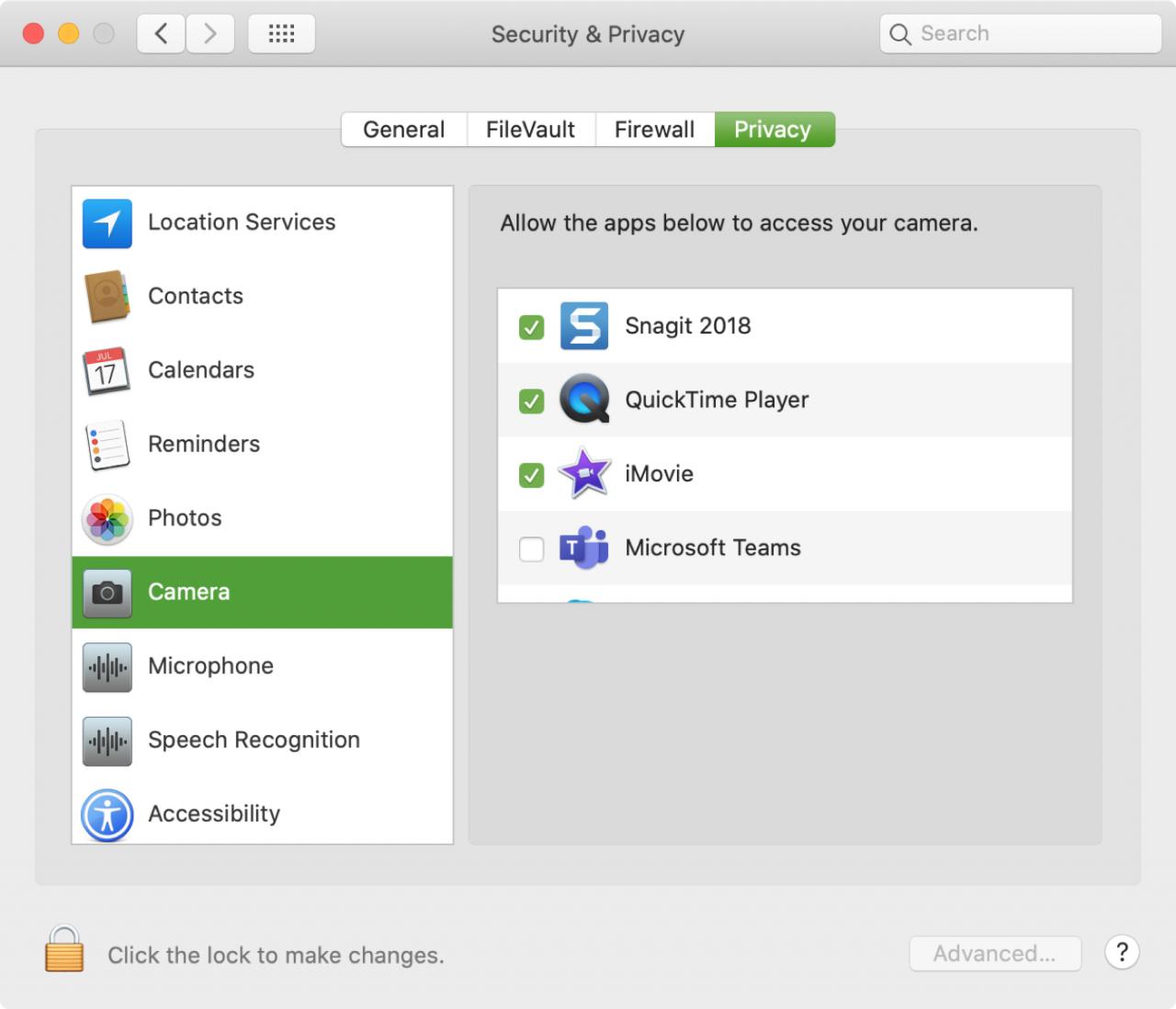Select Calendars label in the privacy list
This screenshot has width=1176, height=1009.
point(201,370)
